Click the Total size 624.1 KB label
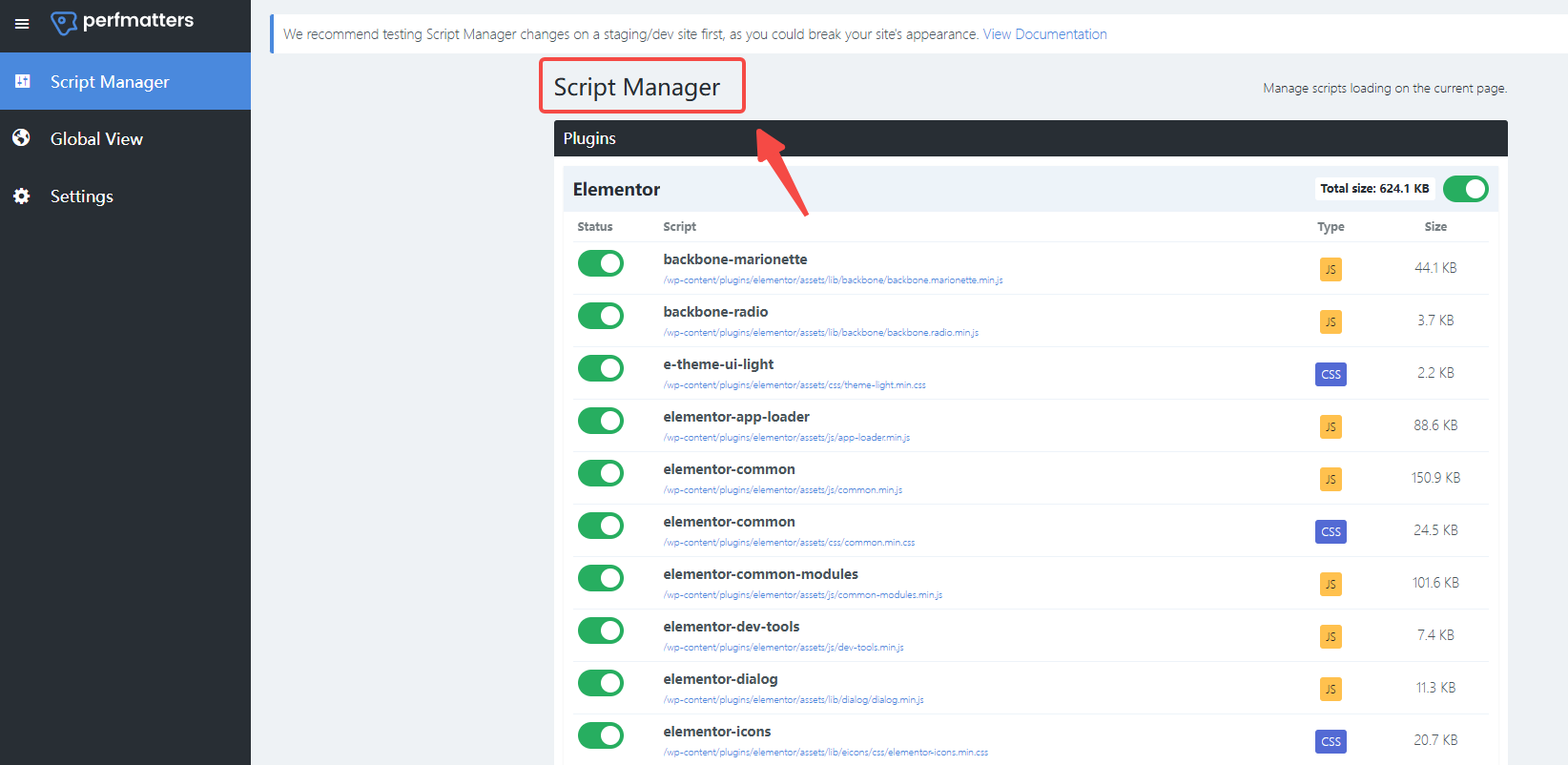The width and height of the screenshot is (1568, 765). click(x=1374, y=189)
